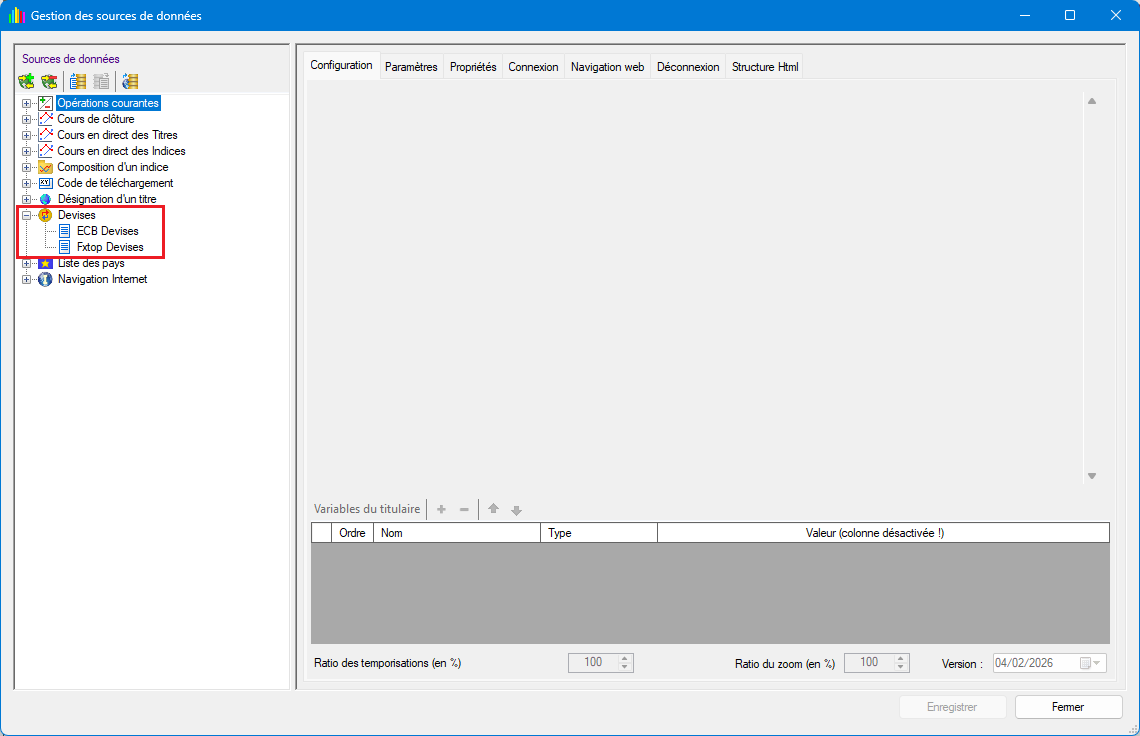The image size is (1140, 736).
Task: Select Fxtop Devises in the tree
Action: tap(110, 247)
